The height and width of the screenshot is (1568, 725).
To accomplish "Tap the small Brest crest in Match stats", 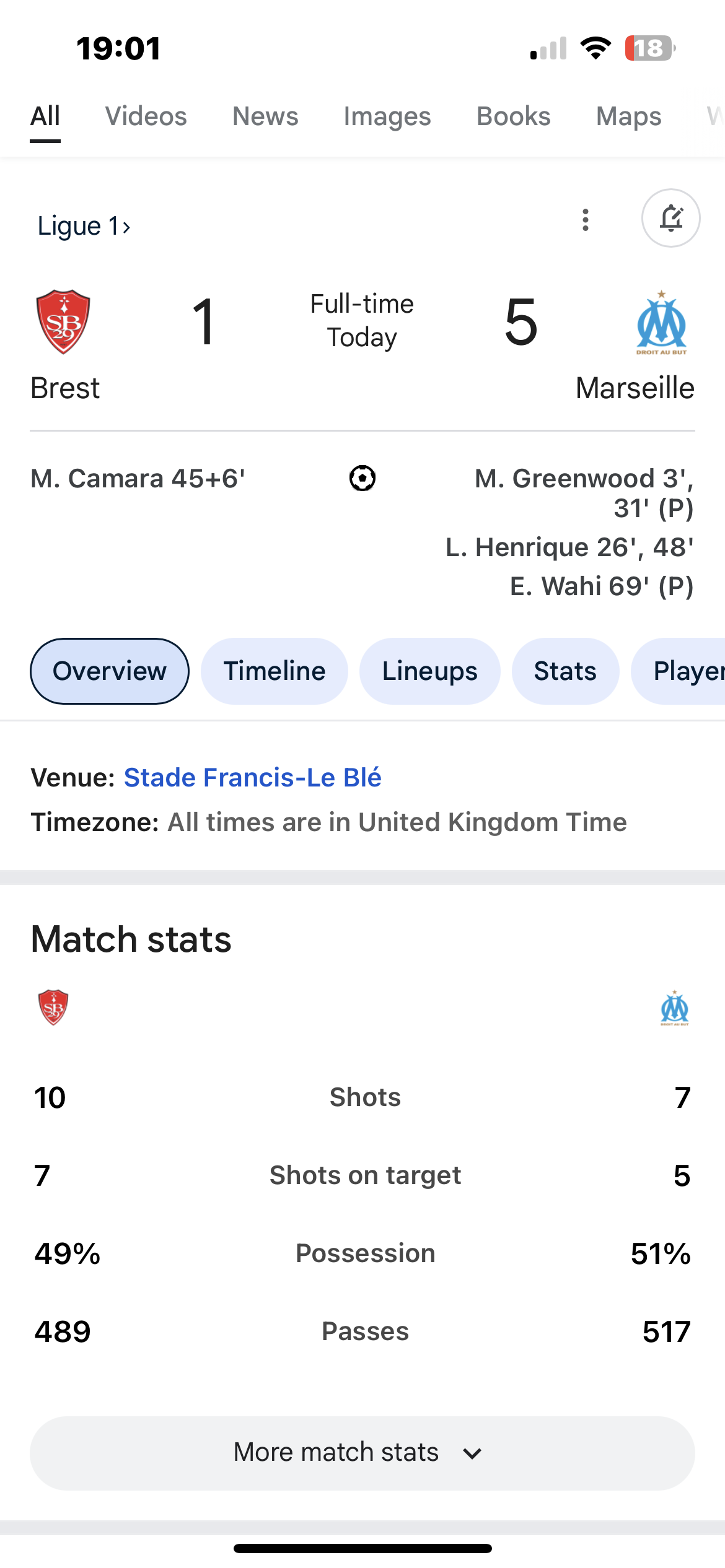I will [x=53, y=1008].
